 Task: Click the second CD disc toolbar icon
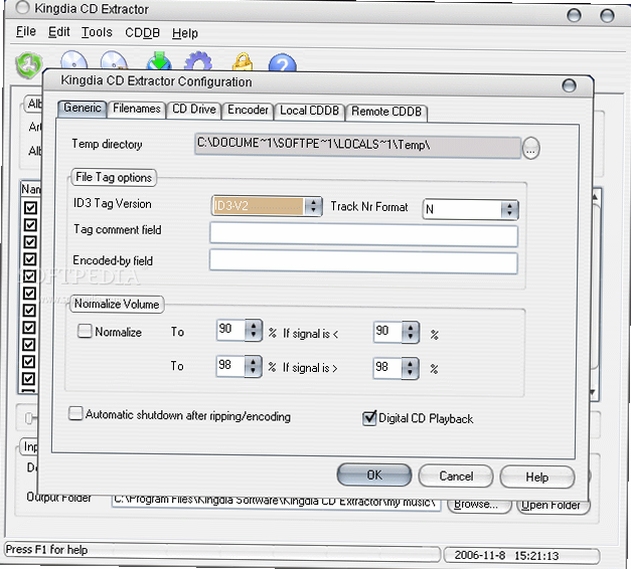[x=114, y=61]
